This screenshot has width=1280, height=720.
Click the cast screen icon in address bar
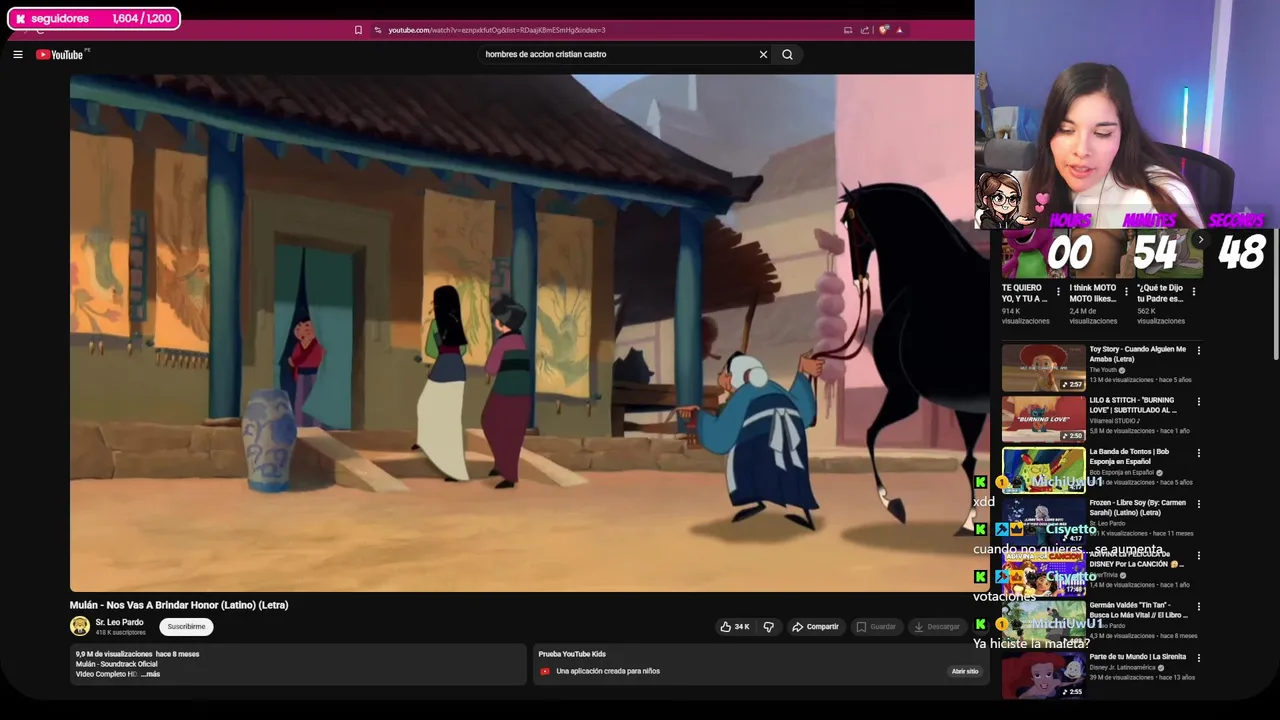[x=848, y=30]
